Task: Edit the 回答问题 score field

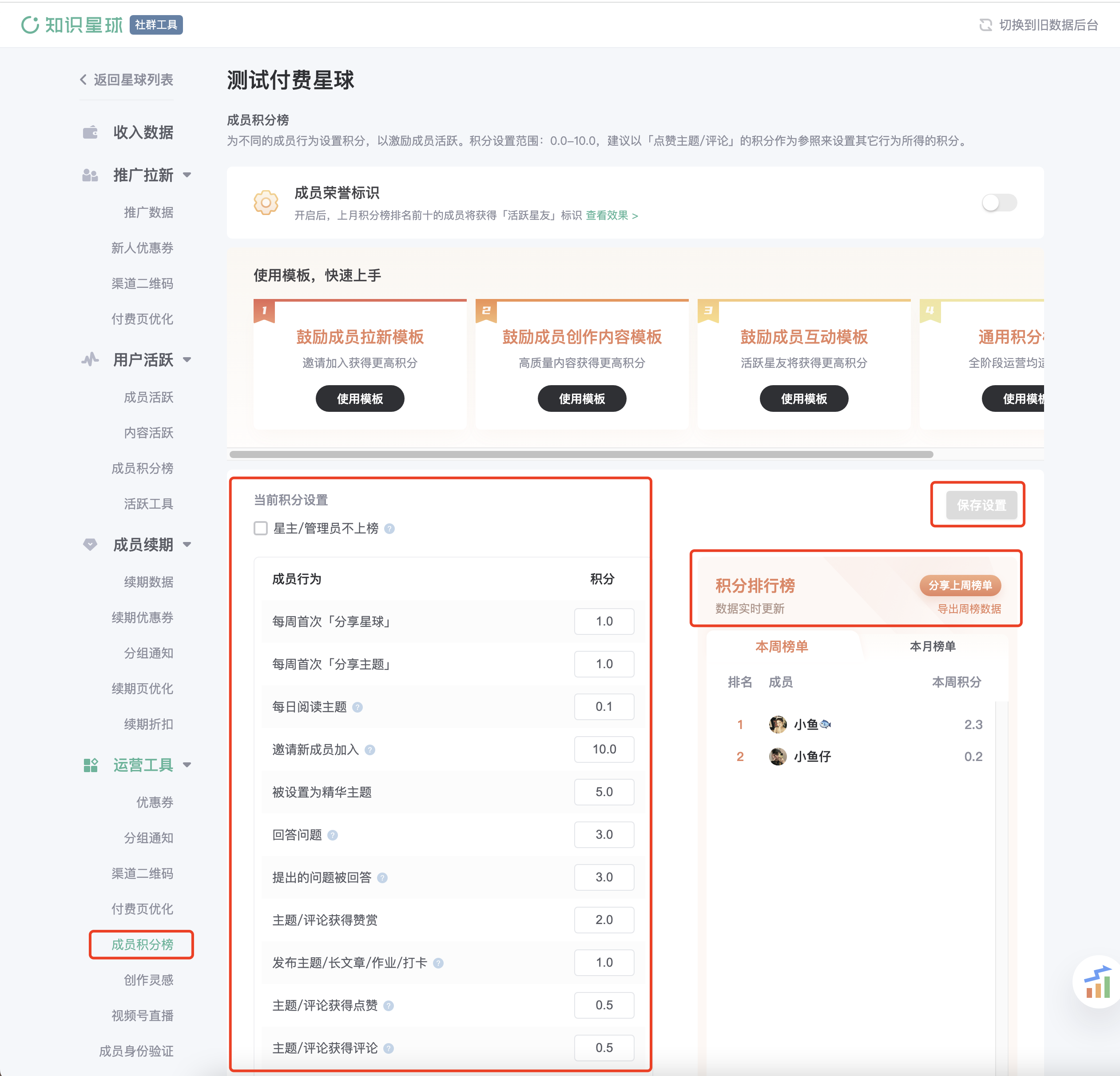Action: tap(604, 834)
